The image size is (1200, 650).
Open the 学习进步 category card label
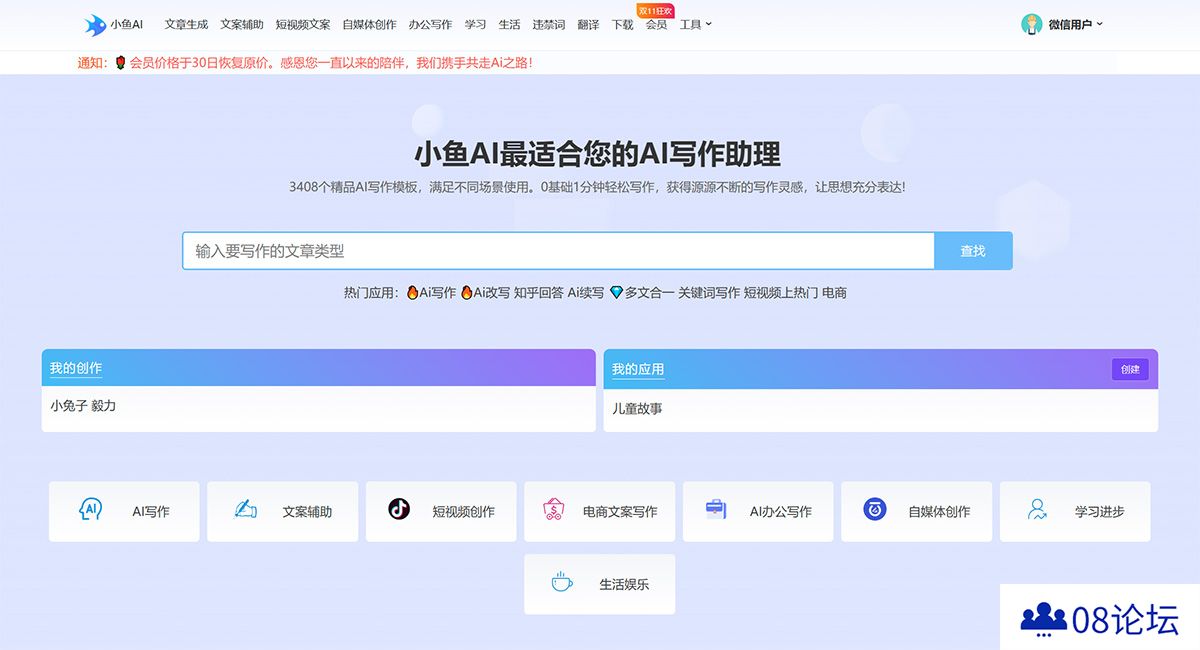(x=1099, y=511)
